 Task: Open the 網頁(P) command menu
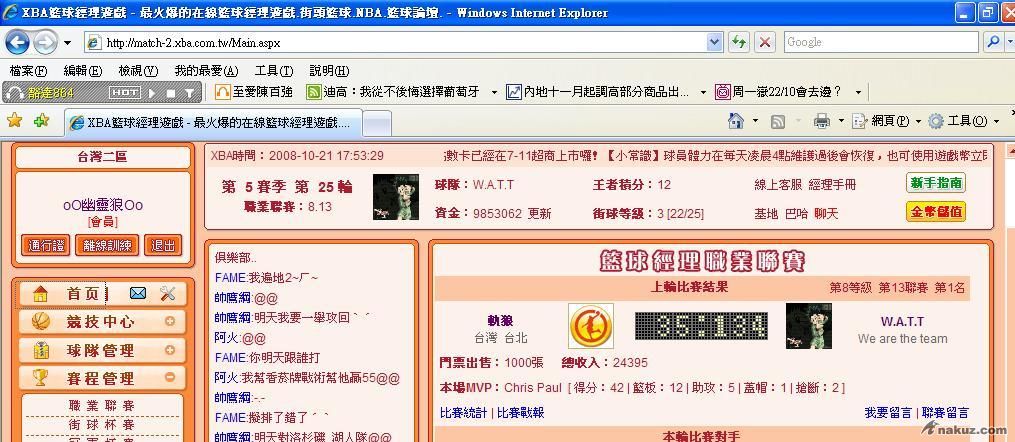tap(886, 121)
